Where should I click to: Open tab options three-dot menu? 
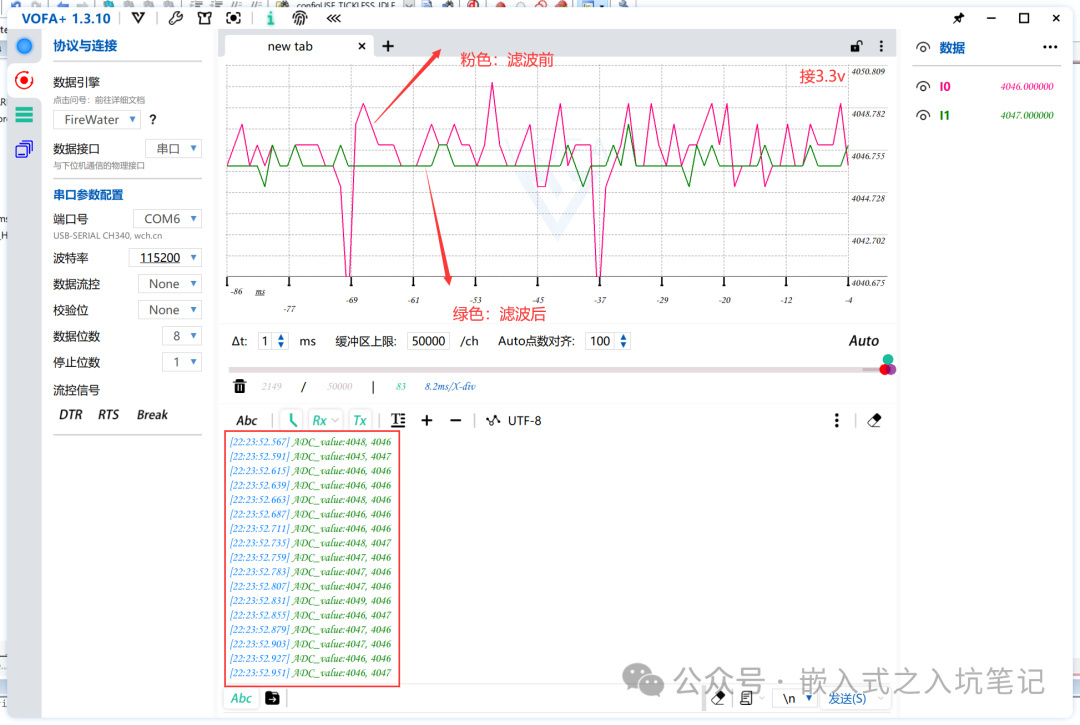point(881,46)
